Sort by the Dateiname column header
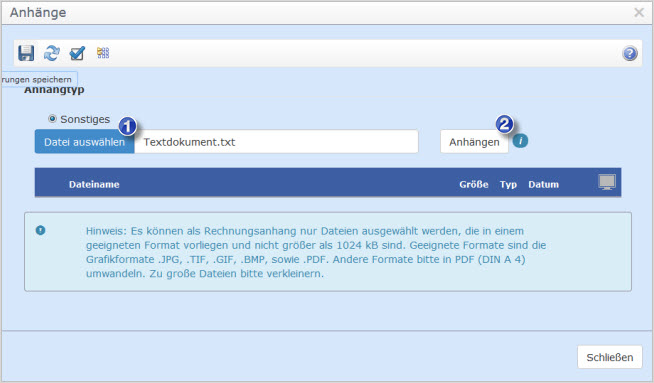The height and width of the screenshot is (383, 654). tap(94, 184)
